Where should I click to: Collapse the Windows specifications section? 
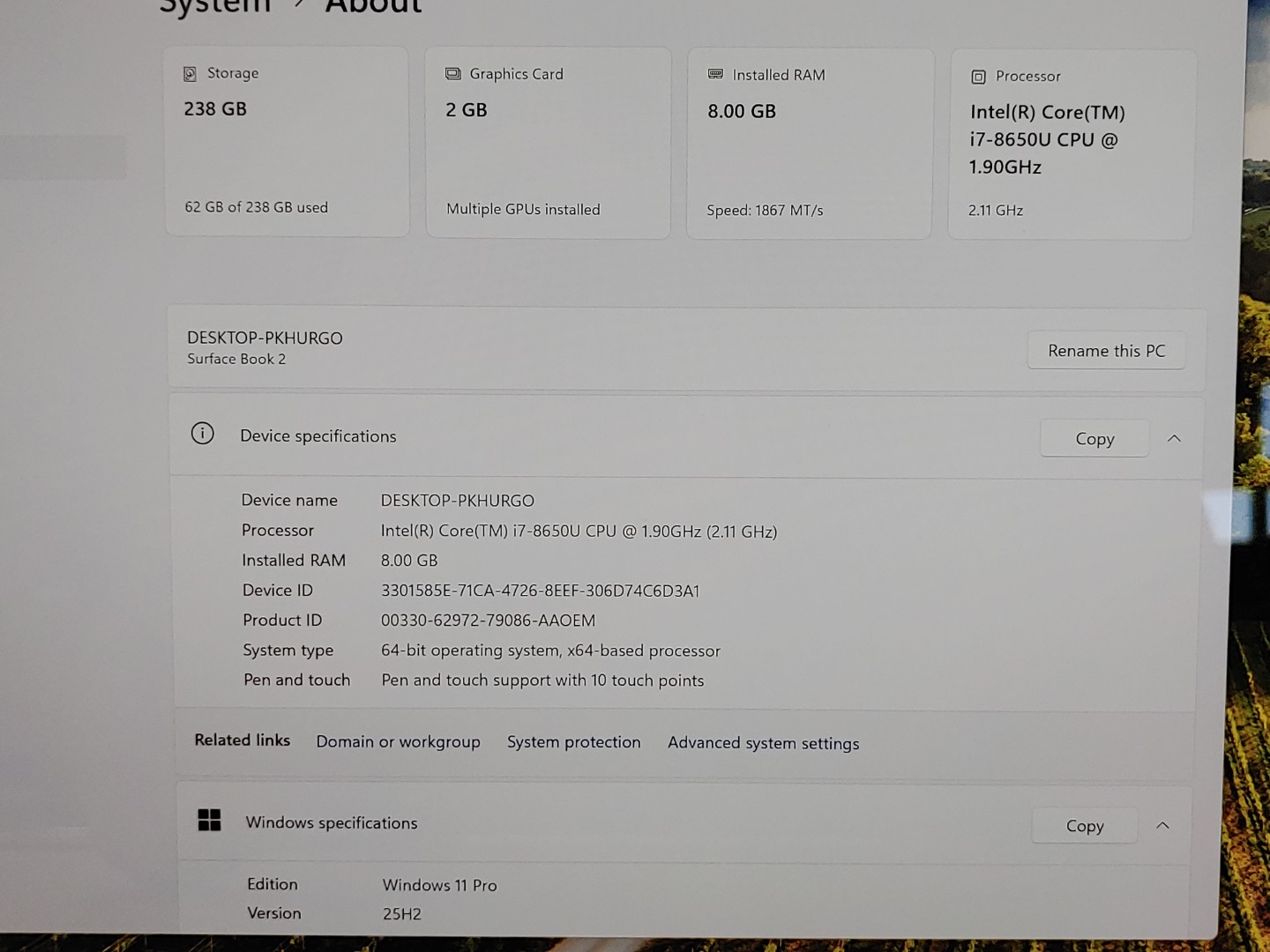click(1162, 826)
